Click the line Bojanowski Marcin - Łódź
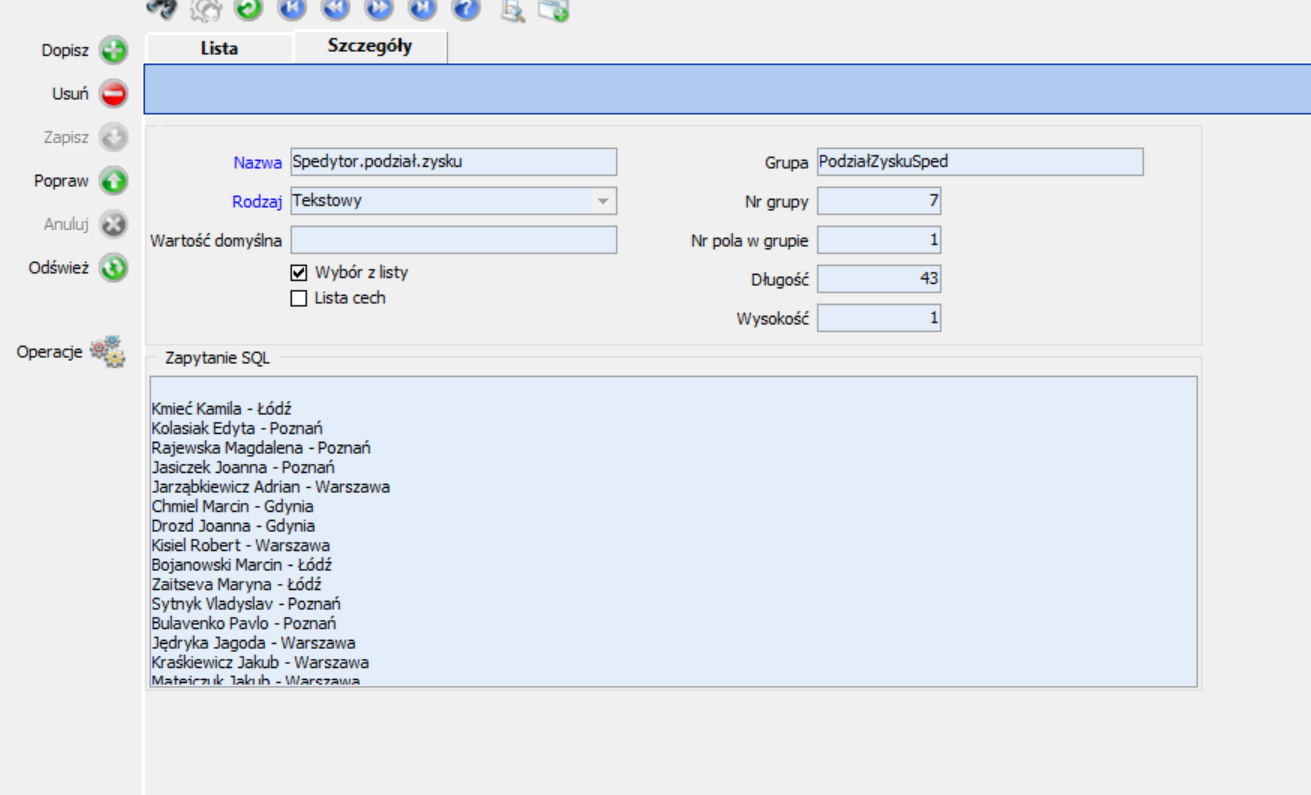 click(x=242, y=565)
